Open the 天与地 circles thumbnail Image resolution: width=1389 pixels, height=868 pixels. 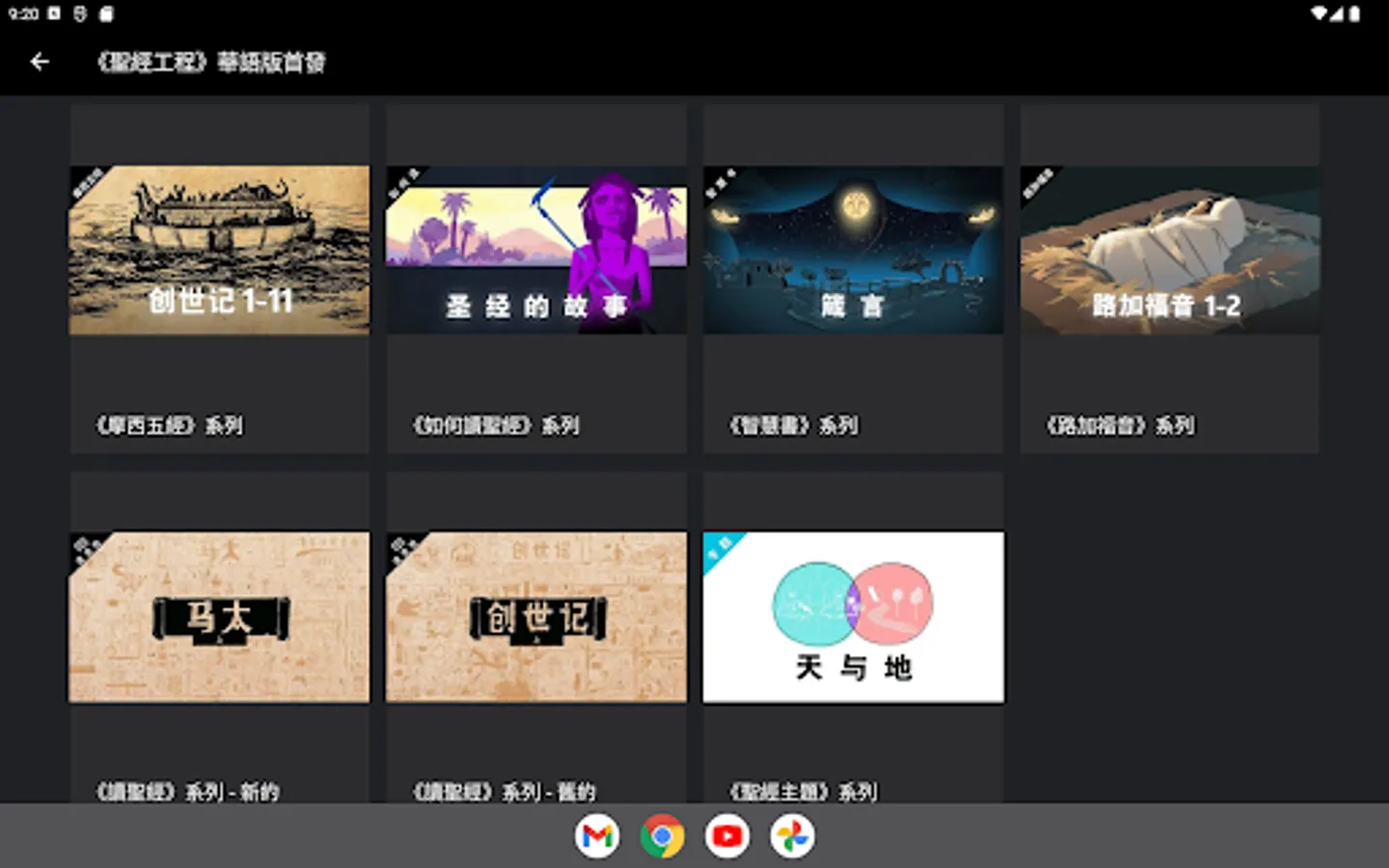point(853,617)
